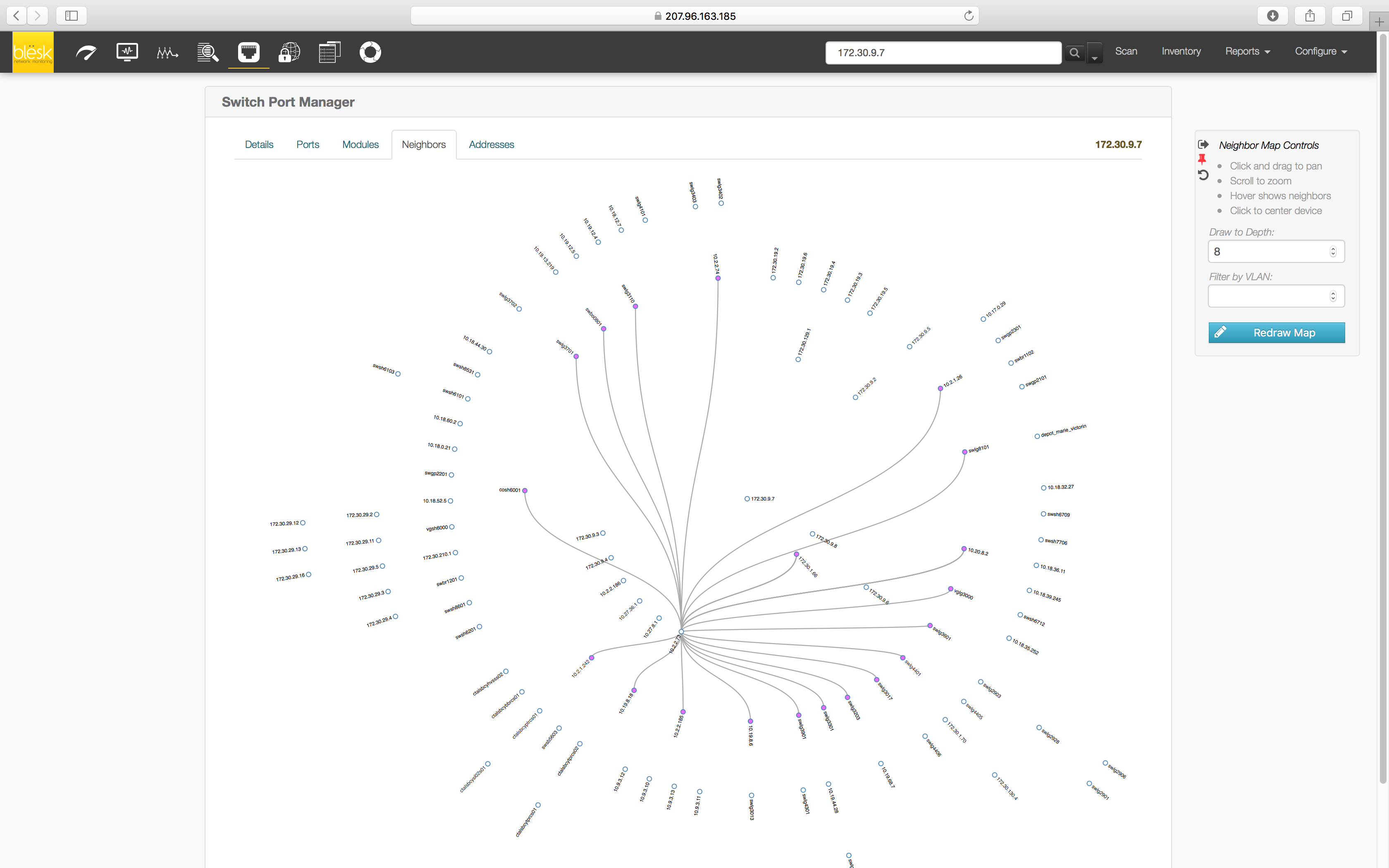Click the Redraw Map button
Screen dimensions: 1389x868
[1276, 333]
